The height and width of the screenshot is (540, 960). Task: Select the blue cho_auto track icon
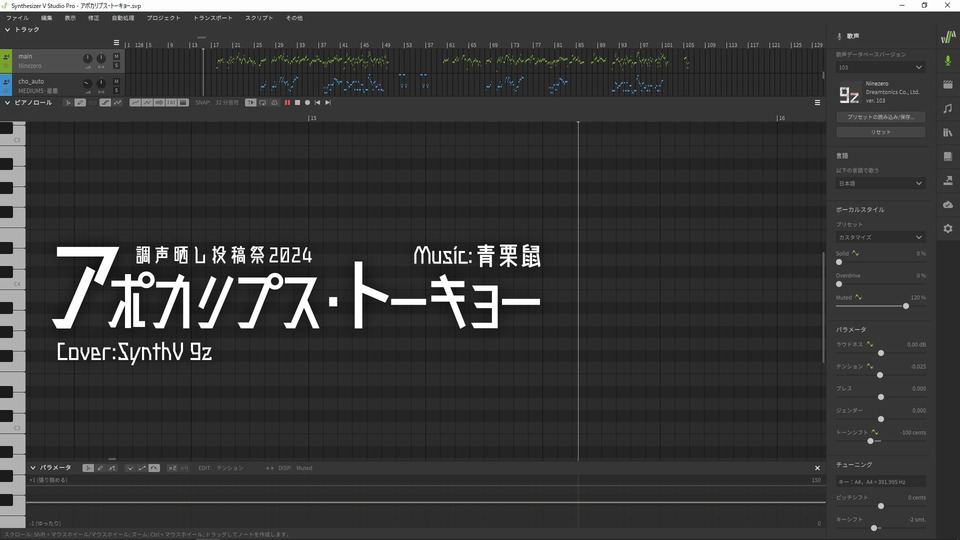[x=6, y=85]
